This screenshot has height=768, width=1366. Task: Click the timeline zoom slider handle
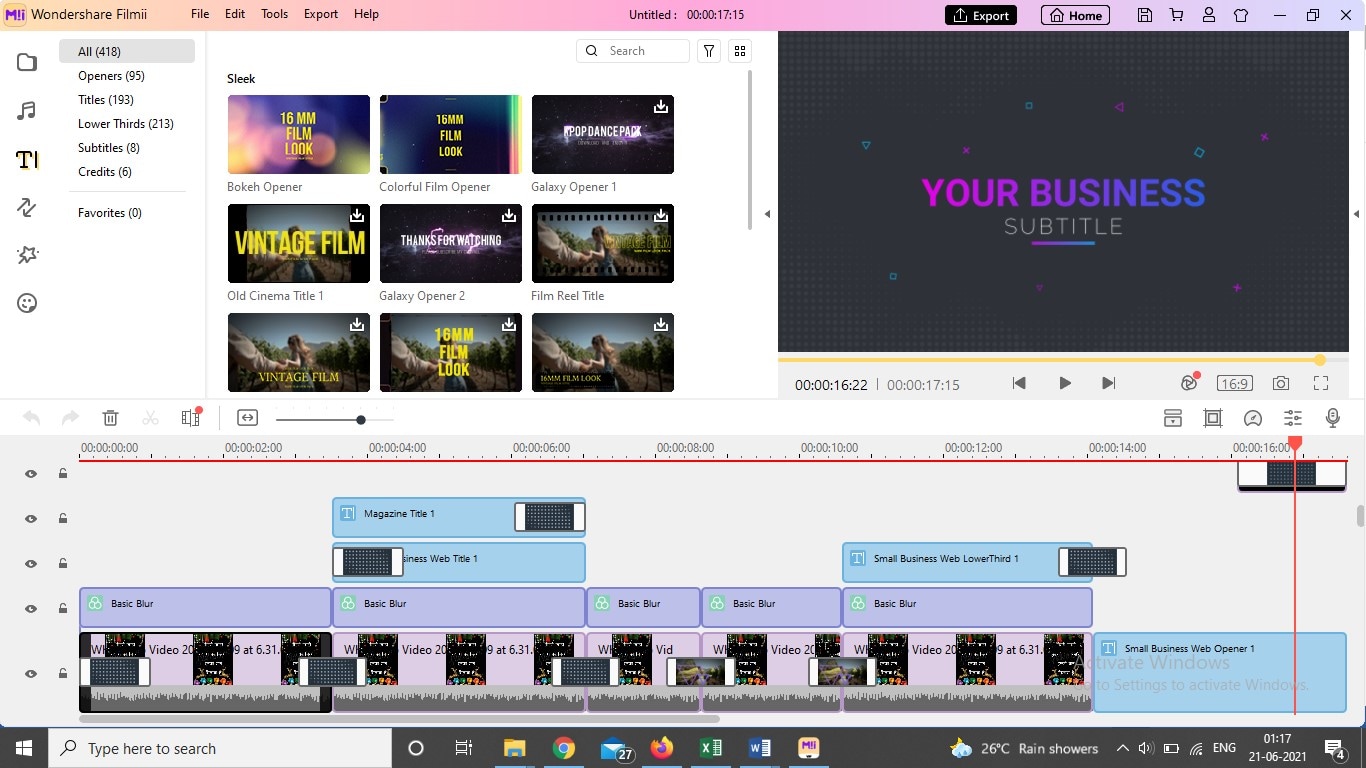pyautogui.click(x=361, y=420)
